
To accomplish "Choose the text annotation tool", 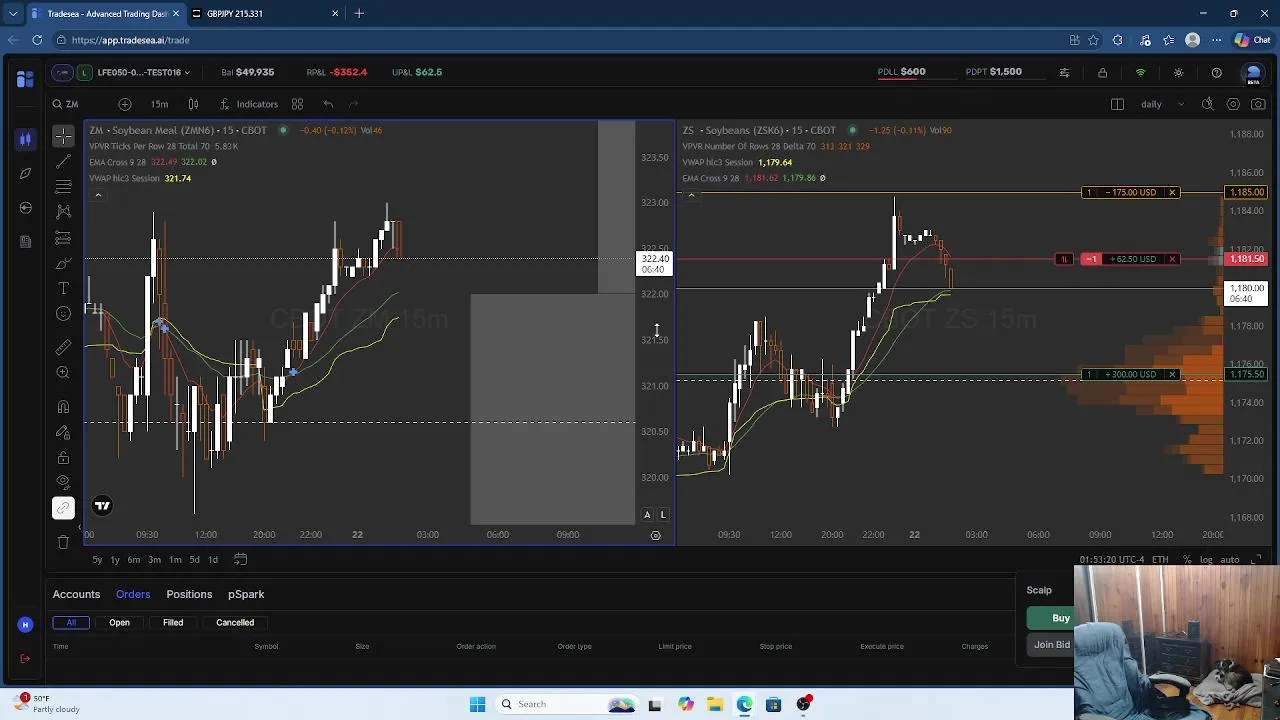I will 63,288.
